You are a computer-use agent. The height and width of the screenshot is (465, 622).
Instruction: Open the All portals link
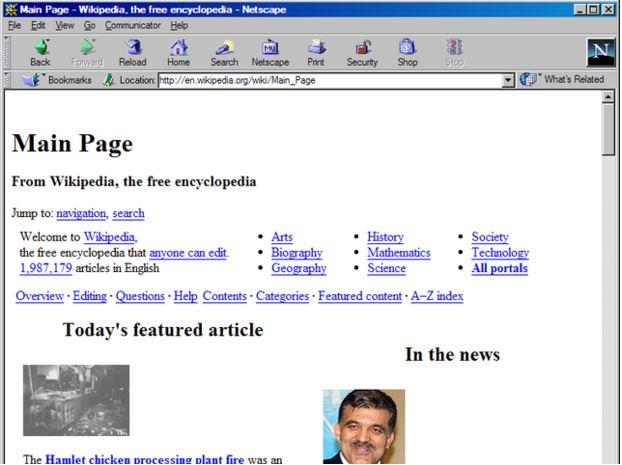pyautogui.click(x=500, y=268)
